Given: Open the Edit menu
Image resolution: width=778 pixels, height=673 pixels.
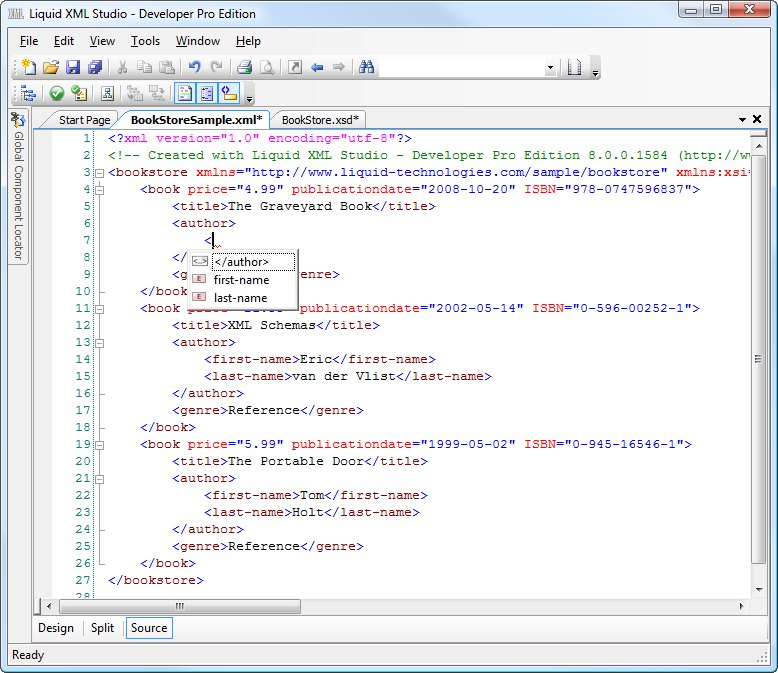Looking at the screenshot, I should coord(64,41).
